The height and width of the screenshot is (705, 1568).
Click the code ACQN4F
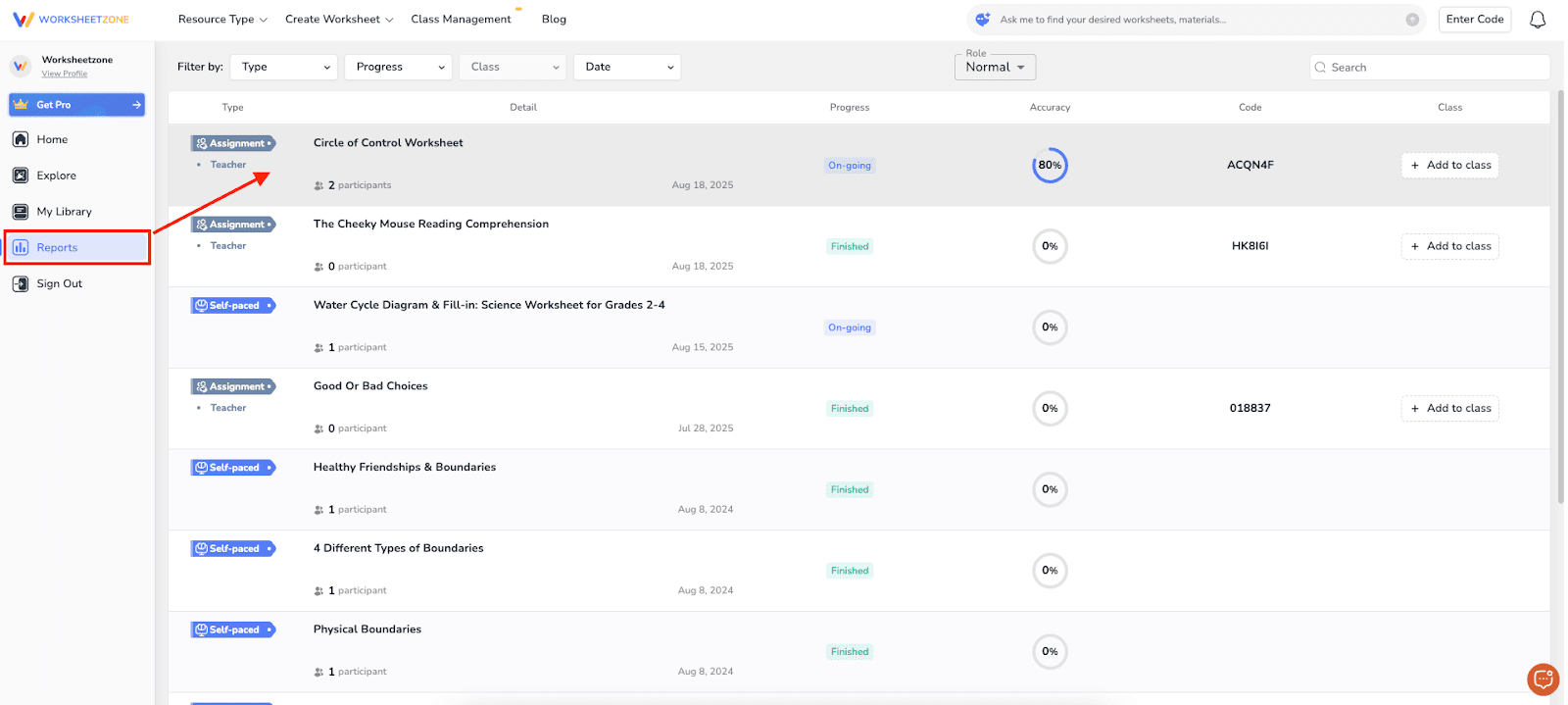coord(1250,166)
